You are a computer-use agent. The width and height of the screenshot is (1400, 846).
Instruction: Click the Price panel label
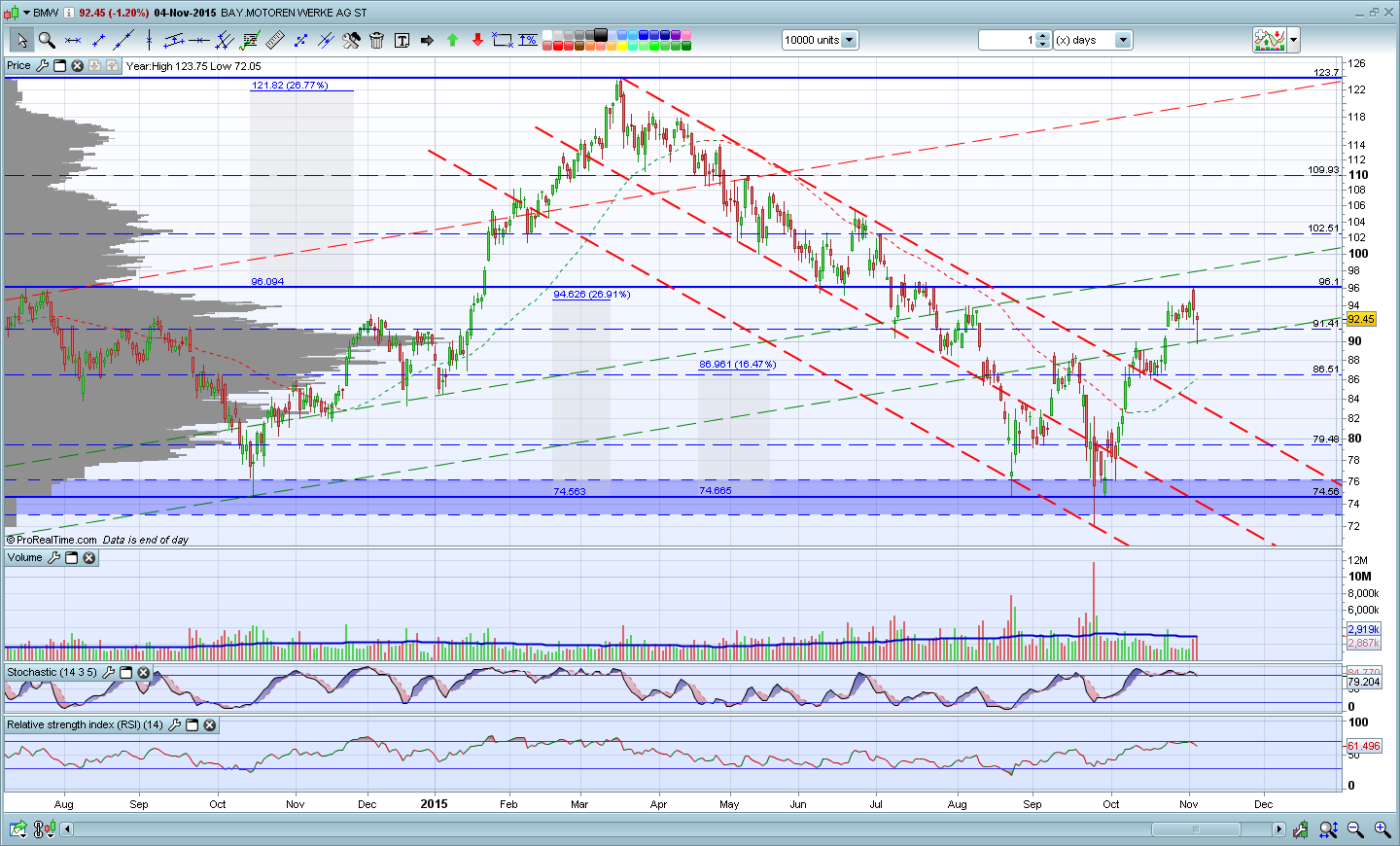click(18, 66)
